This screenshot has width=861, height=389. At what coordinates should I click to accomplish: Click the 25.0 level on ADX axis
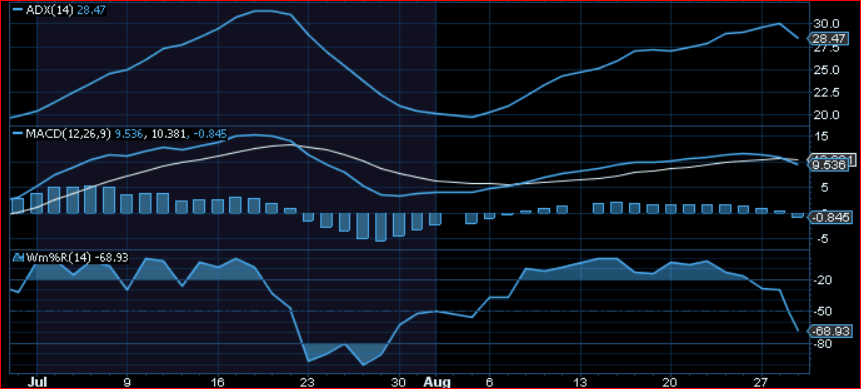pos(826,70)
